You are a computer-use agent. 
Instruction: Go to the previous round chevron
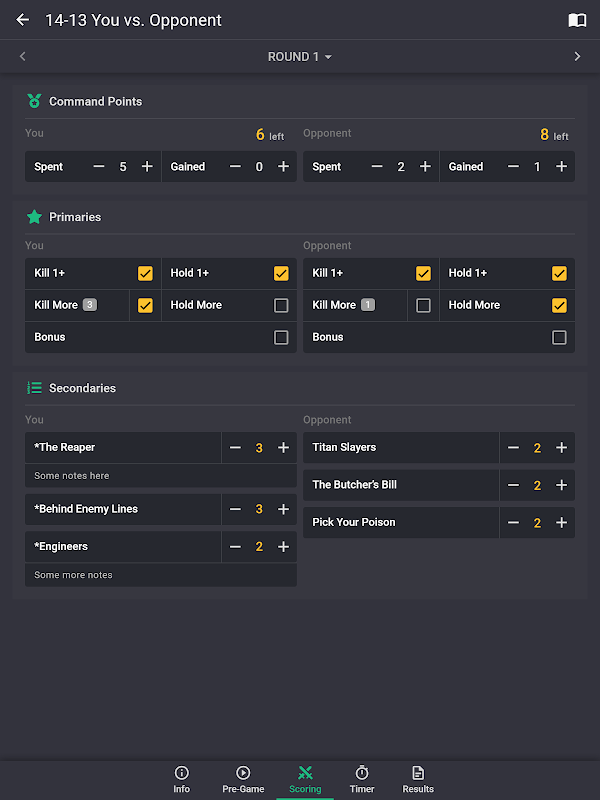(x=23, y=57)
